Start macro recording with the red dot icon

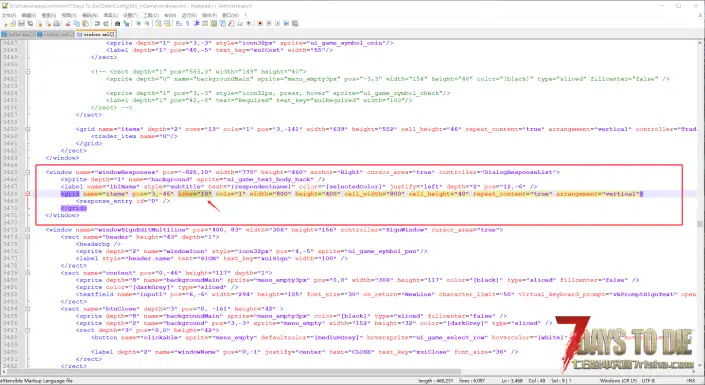(x=260, y=23)
